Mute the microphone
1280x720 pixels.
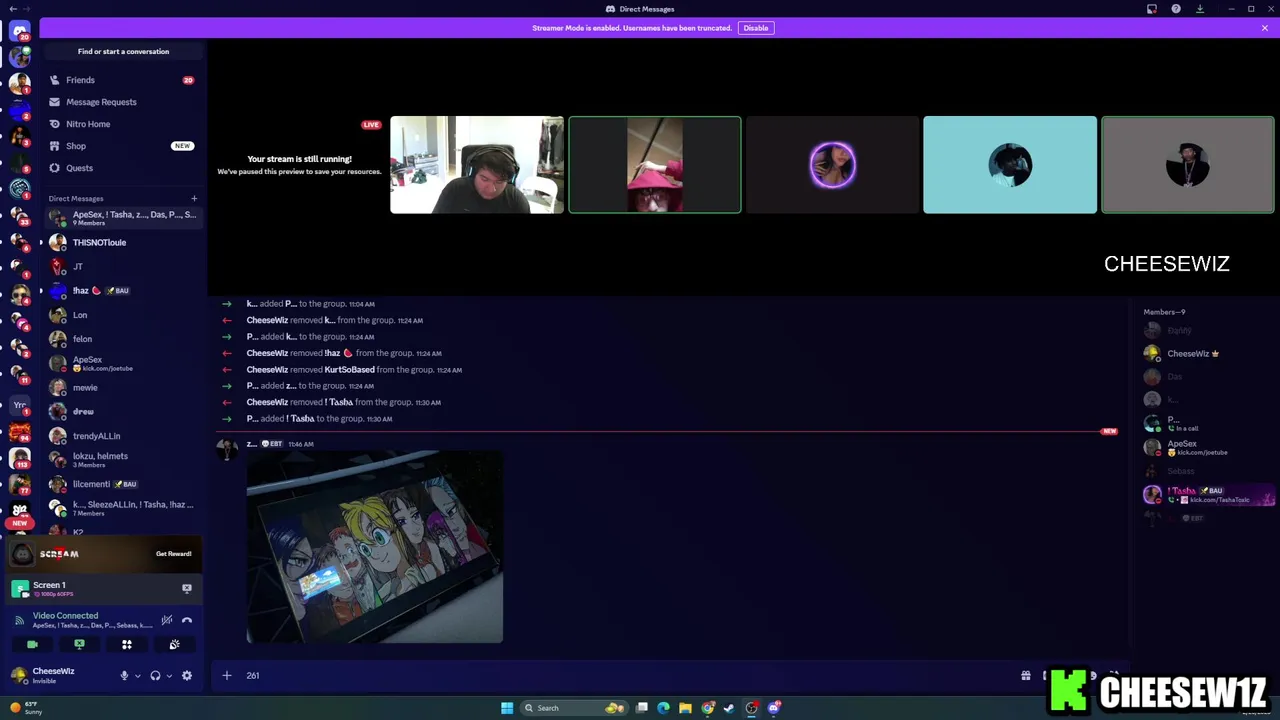click(124, 676)
